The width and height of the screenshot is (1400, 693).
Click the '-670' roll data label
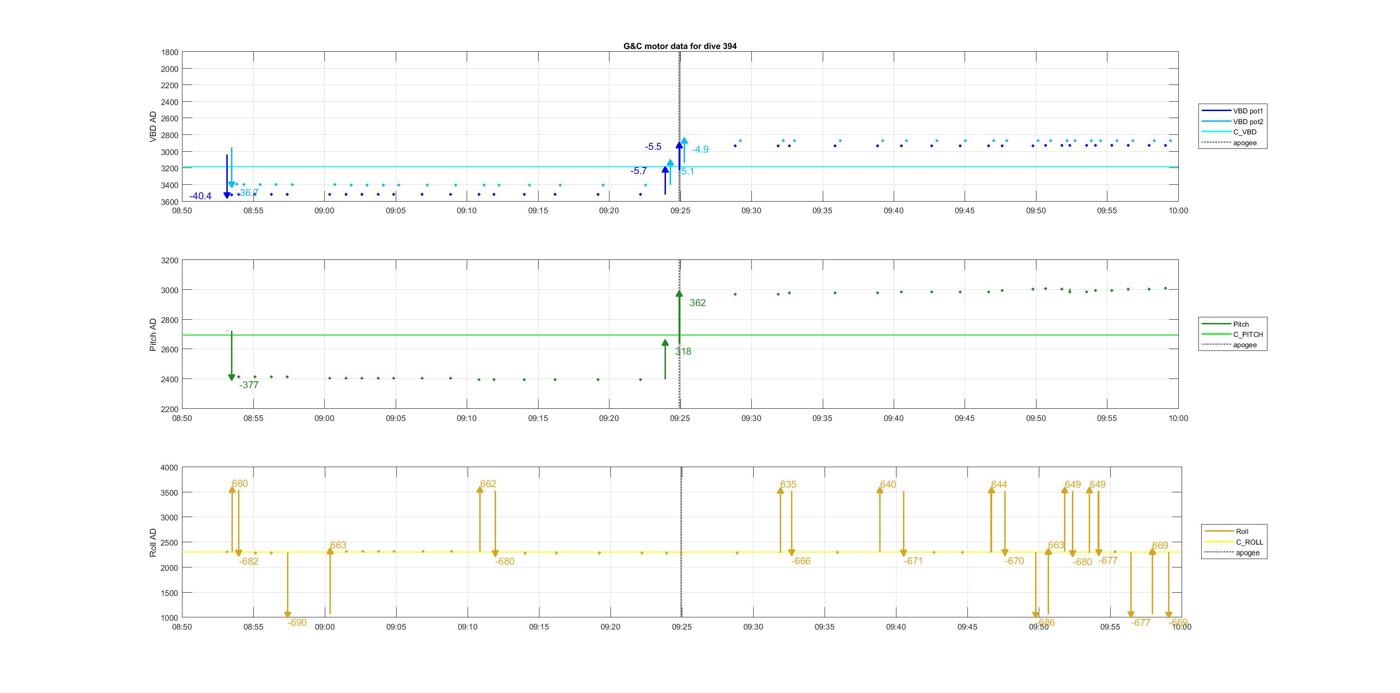point(1015,562)
